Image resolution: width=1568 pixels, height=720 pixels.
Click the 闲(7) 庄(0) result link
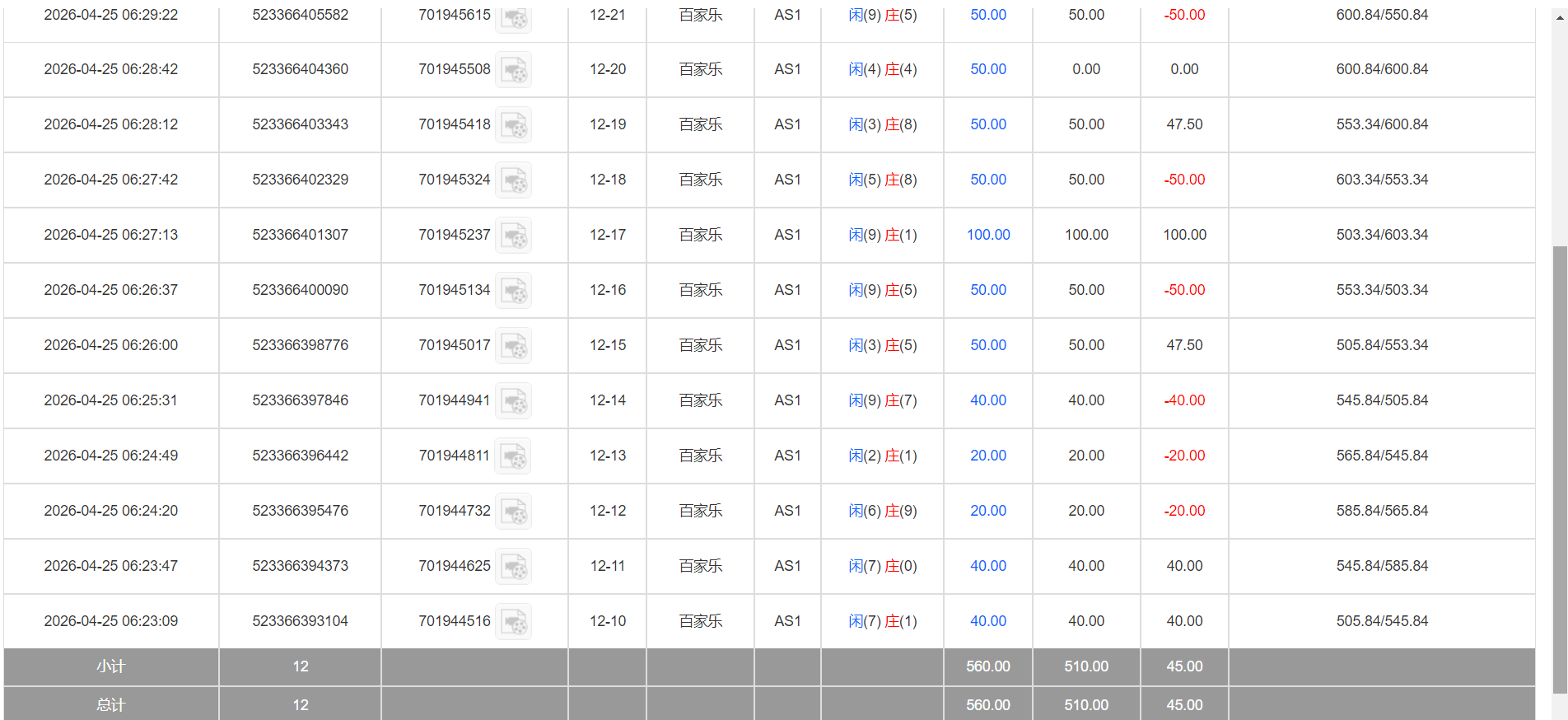(882, 566)
